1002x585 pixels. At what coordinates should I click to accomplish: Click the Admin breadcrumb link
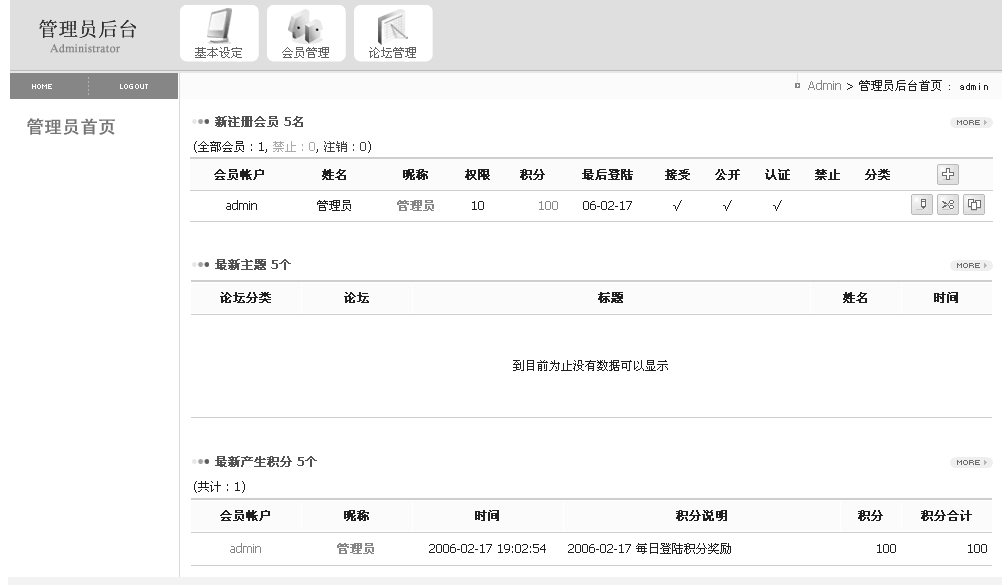coord(824,86)
